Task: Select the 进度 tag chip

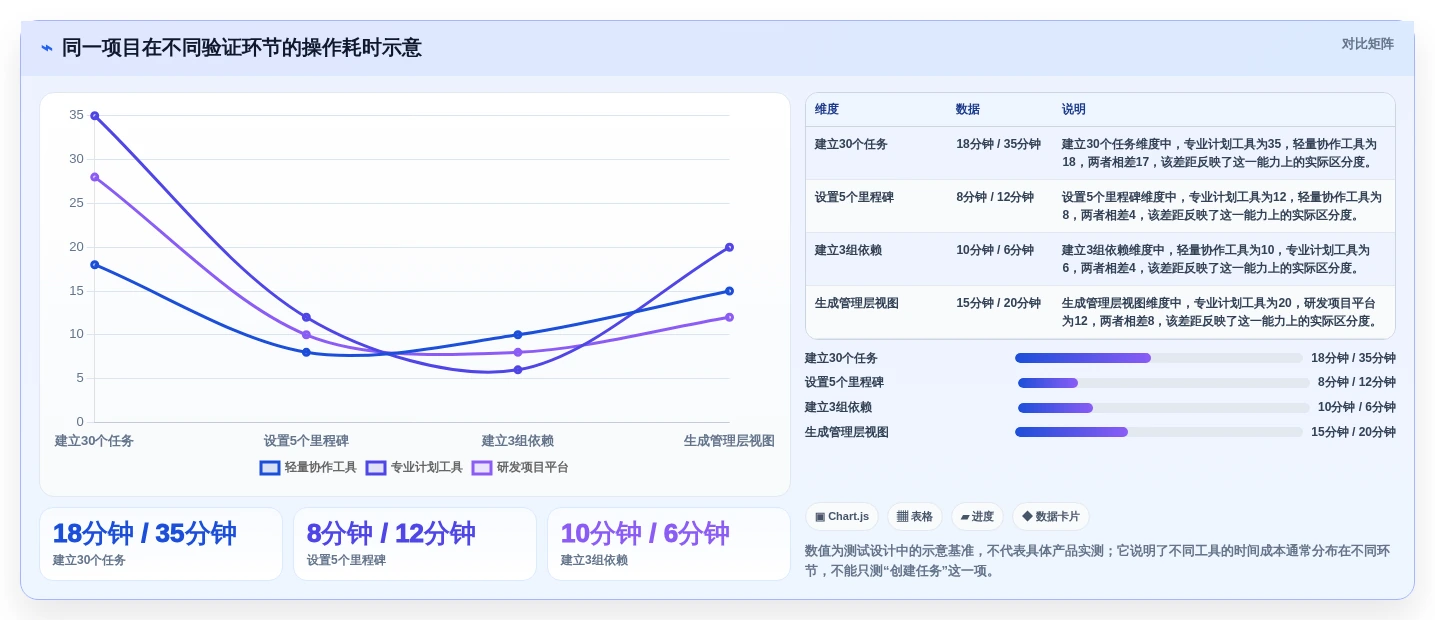Action: tap(977, 517)
